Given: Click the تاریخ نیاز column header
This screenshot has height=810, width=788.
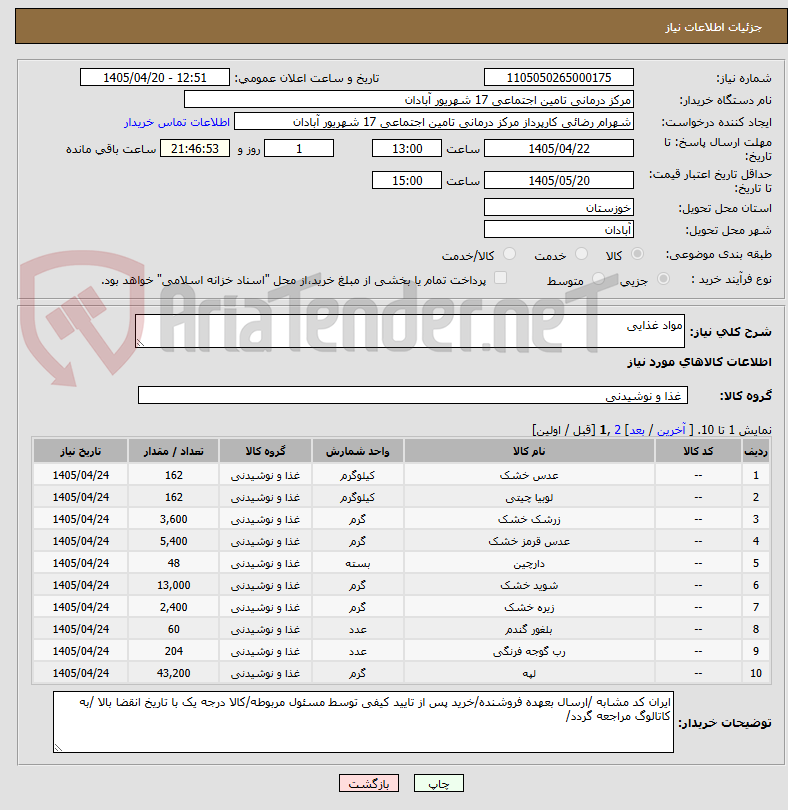Looking at the screenshot, I should [x=81, y=451].
